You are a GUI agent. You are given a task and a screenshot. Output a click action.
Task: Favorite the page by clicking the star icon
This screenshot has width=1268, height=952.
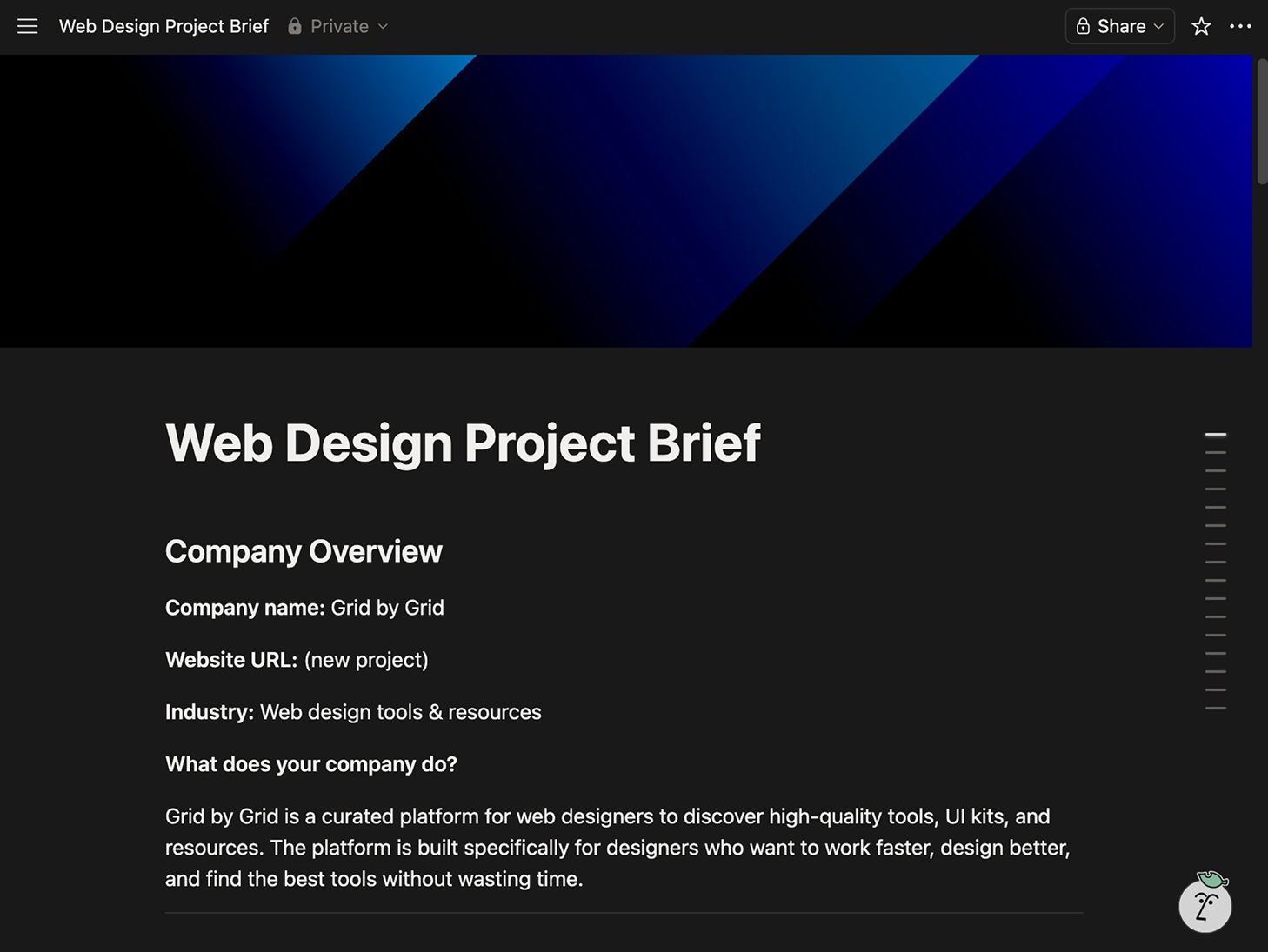pos(1201,26)
